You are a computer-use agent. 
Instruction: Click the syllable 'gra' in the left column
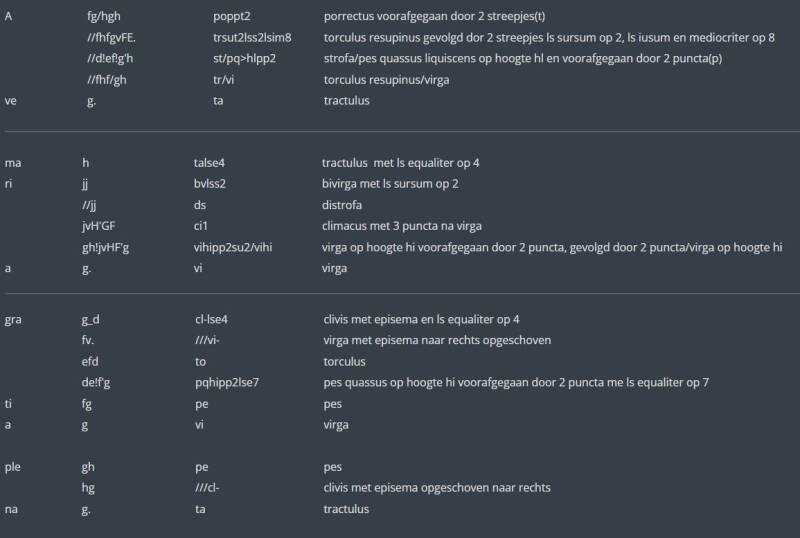(x=14, y=320)
